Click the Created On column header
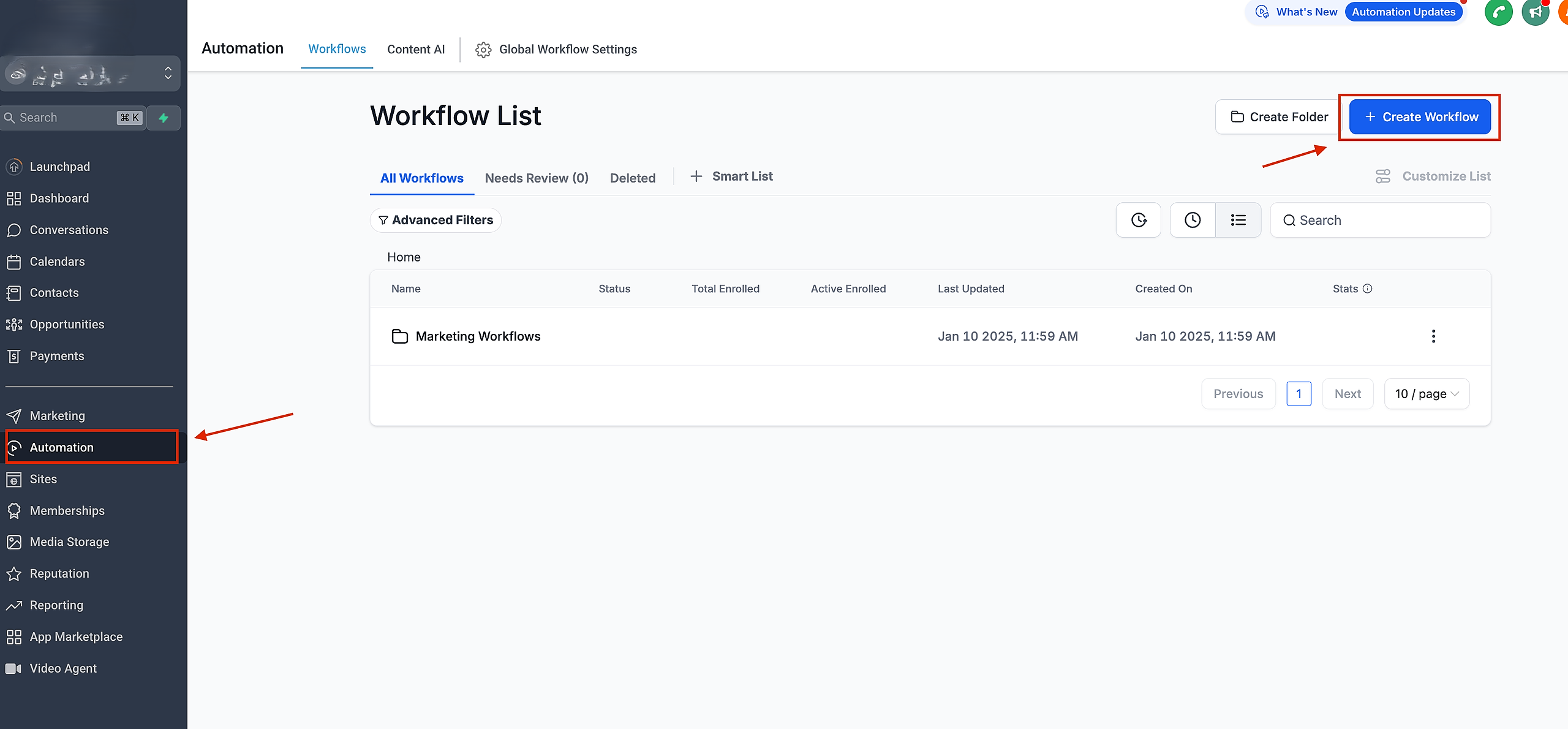This screenshot has height=729, width=1568. 1164,289
